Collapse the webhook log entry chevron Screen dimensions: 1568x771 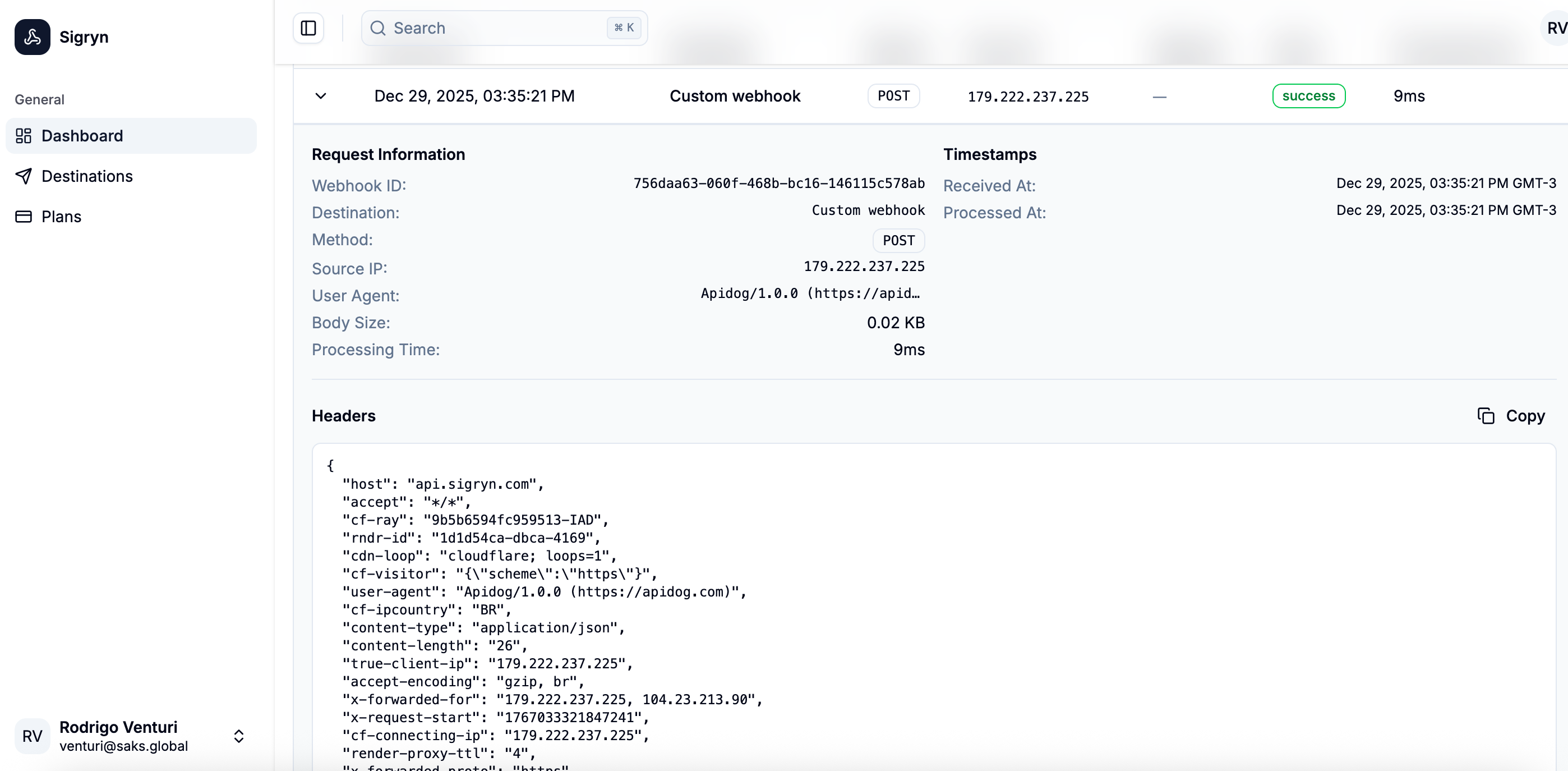coord(321,95)
